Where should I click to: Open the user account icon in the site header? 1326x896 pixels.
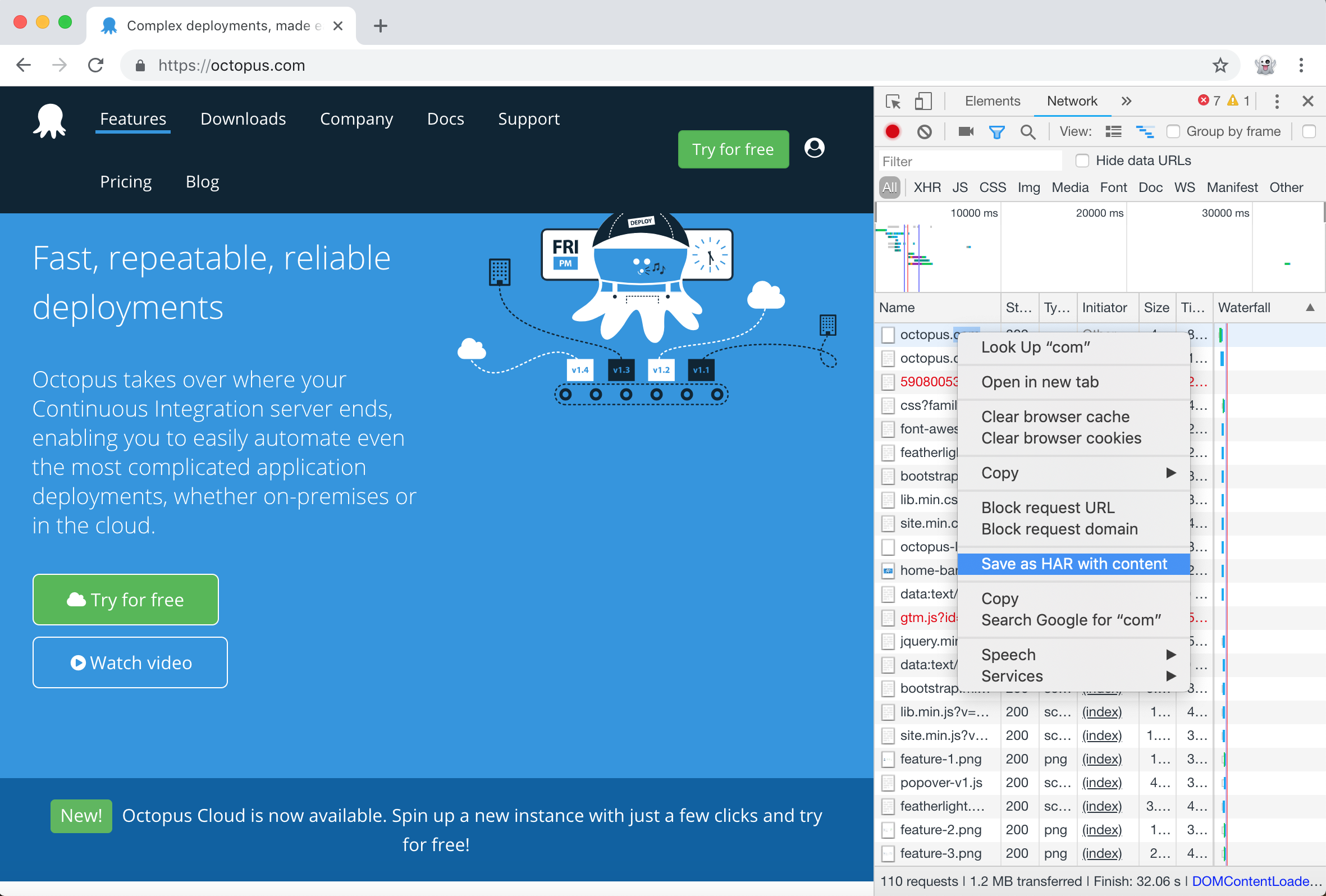coord(814,148)
